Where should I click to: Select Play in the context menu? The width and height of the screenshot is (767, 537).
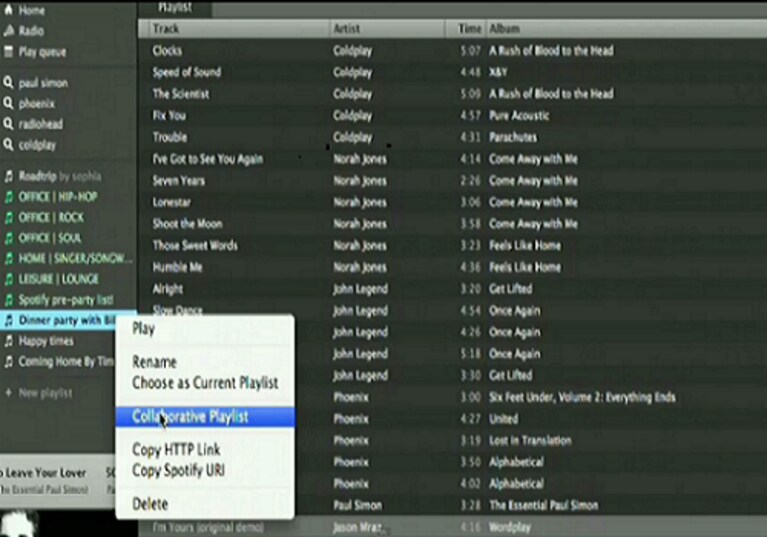point(205,329)
